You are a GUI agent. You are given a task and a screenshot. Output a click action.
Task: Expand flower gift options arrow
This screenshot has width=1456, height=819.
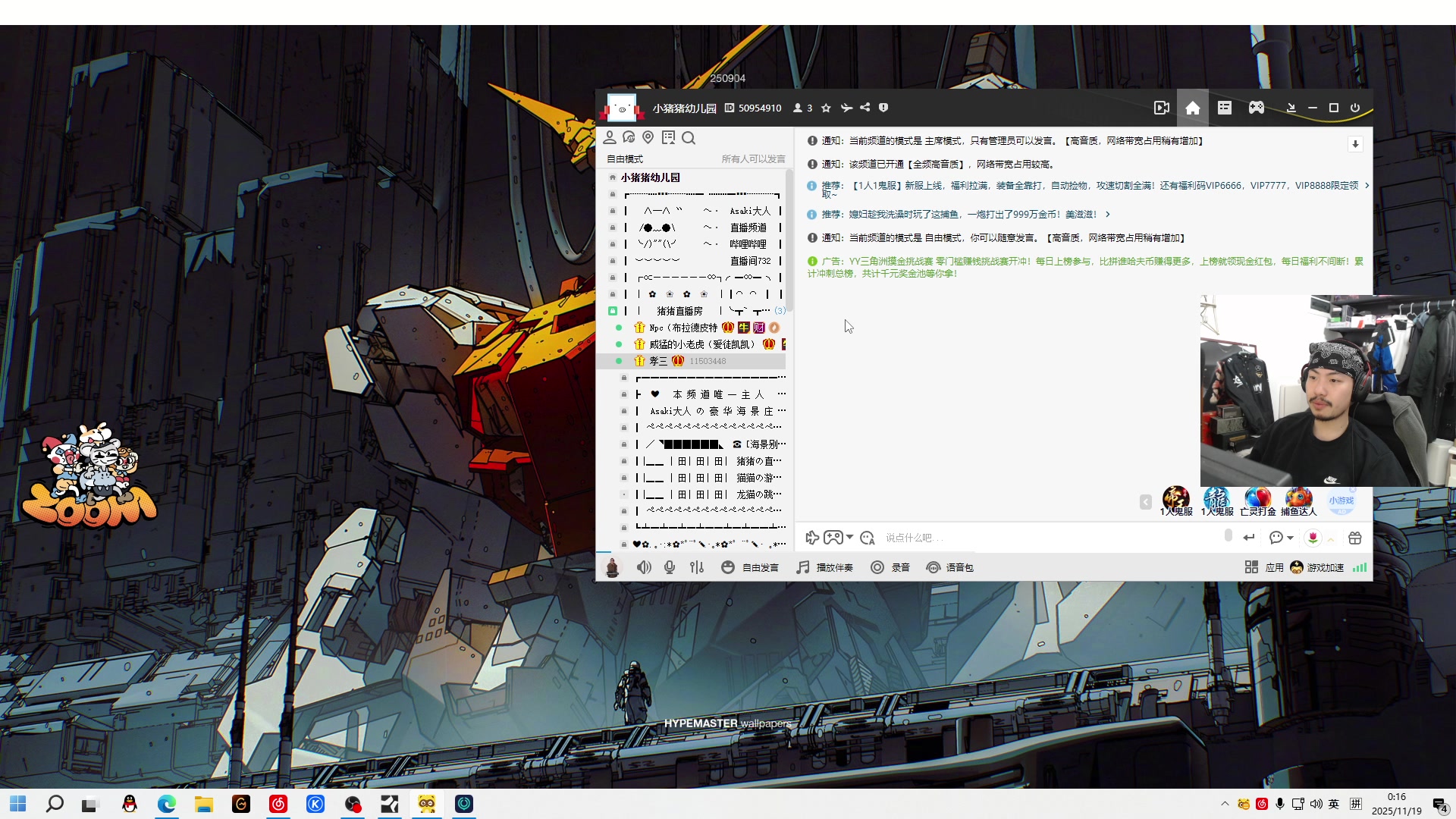[x=1331, y=539]
